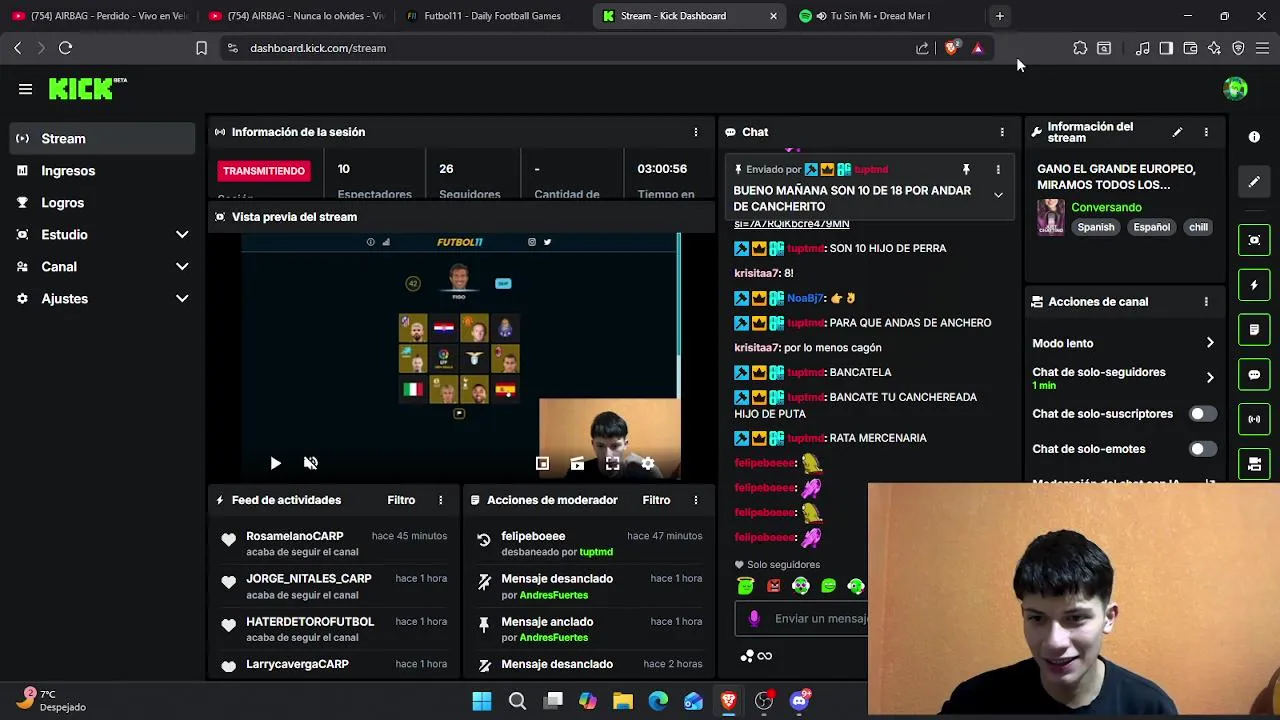
Task: Unmute the stream preview audio
Action: point(311,463)
